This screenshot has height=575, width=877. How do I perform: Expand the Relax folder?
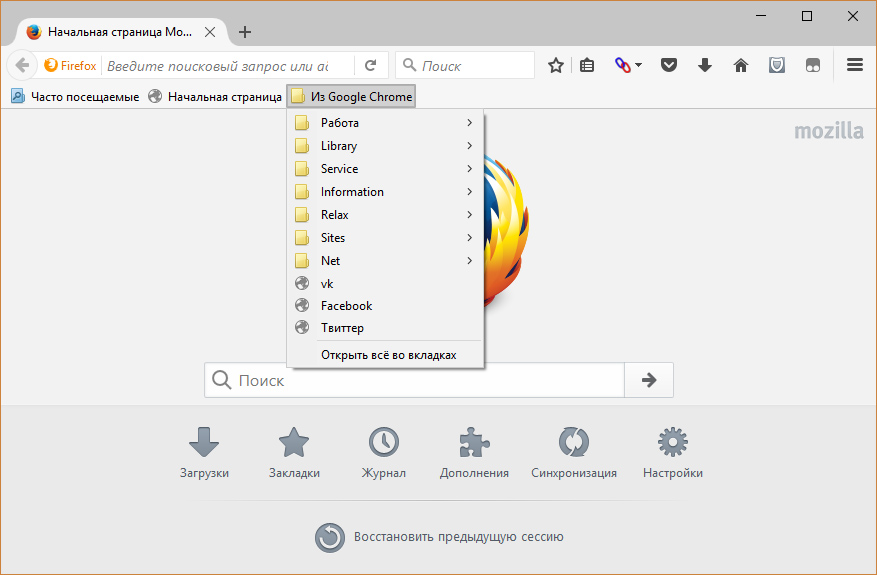click(x=385, y=214)
